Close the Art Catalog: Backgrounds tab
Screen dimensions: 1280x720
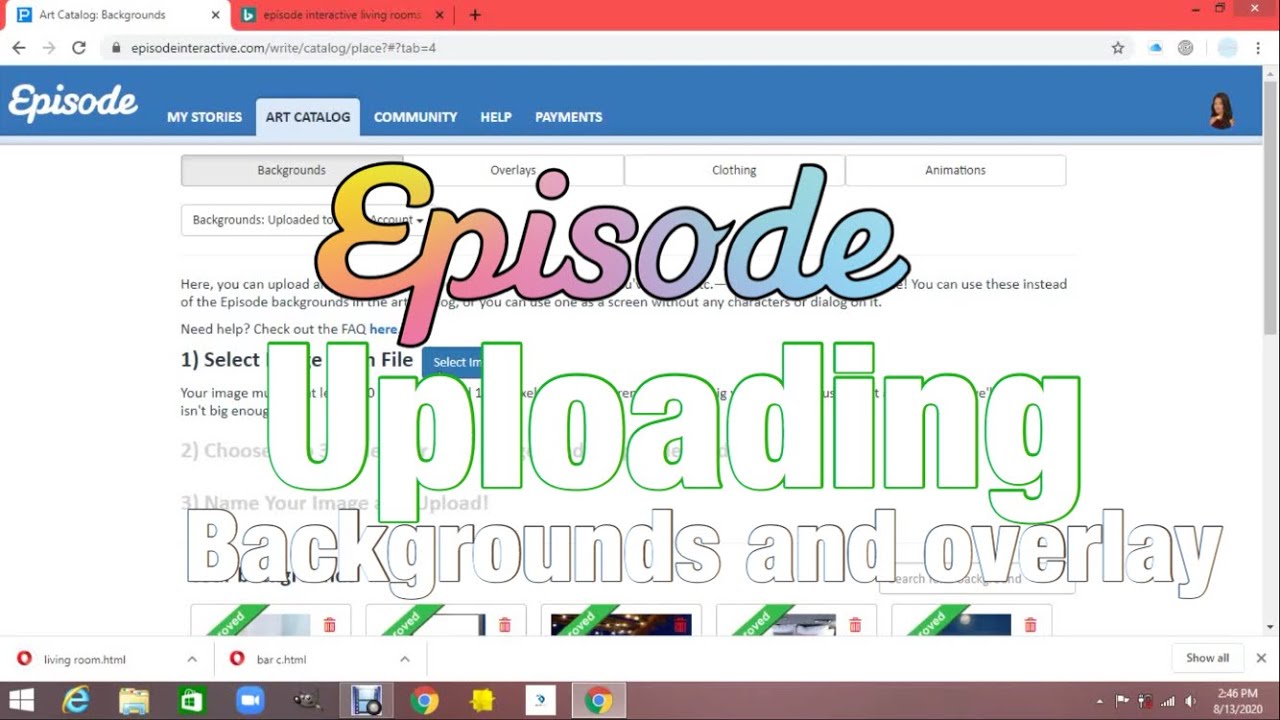coord(216,15)
